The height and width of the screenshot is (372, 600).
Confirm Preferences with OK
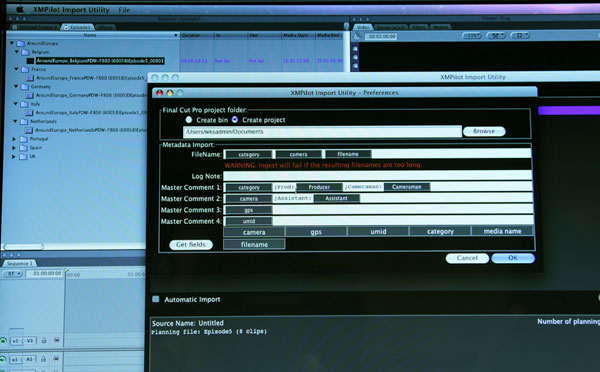[x=513, y=258]
